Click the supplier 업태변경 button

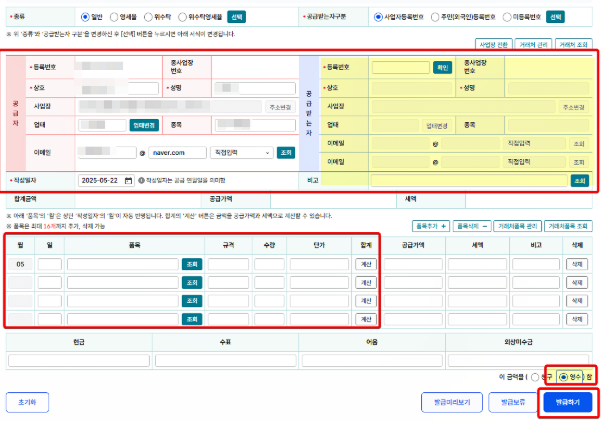pyautogui.click(x=144, y=125)
